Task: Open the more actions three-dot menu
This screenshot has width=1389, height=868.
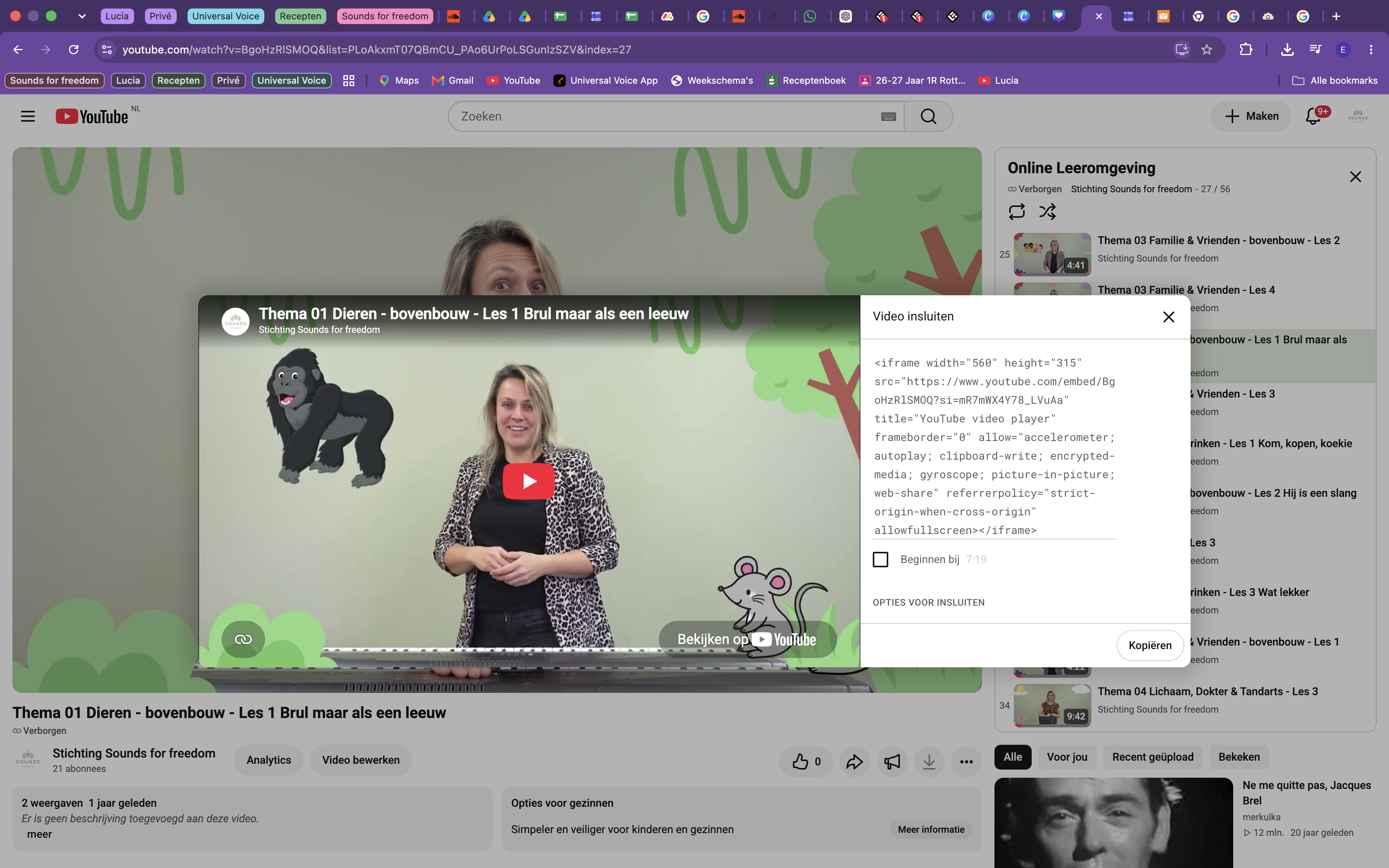Action: tap(967, 762)
